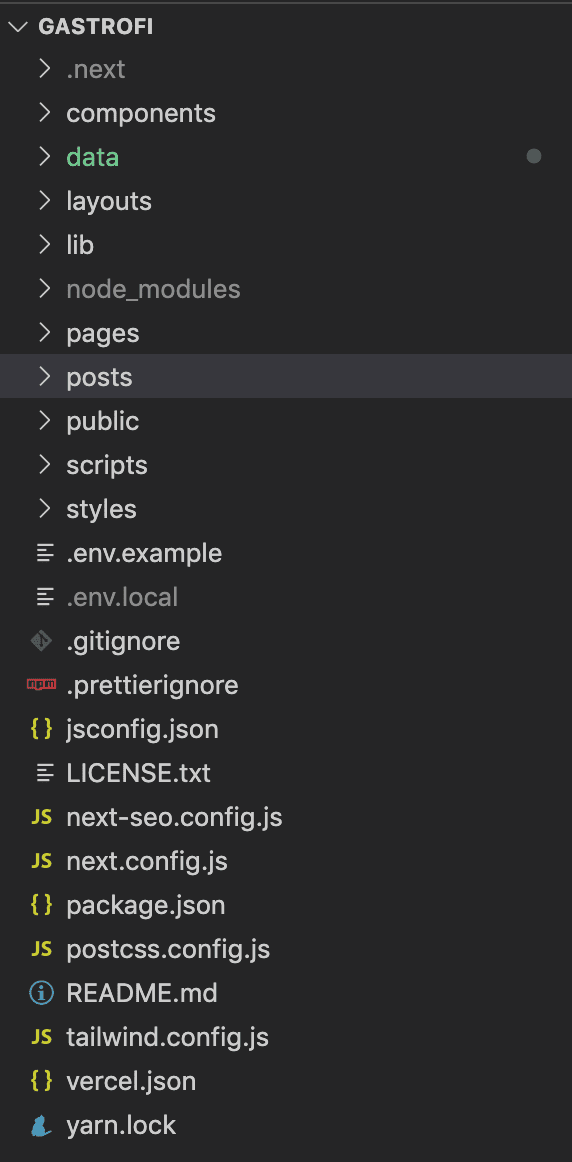Image resolution: width=572 pixels, height=1162 pixels.
Task: Click the yarn cat icon beside yarn.lock
Action: (x=41, y=1126)
